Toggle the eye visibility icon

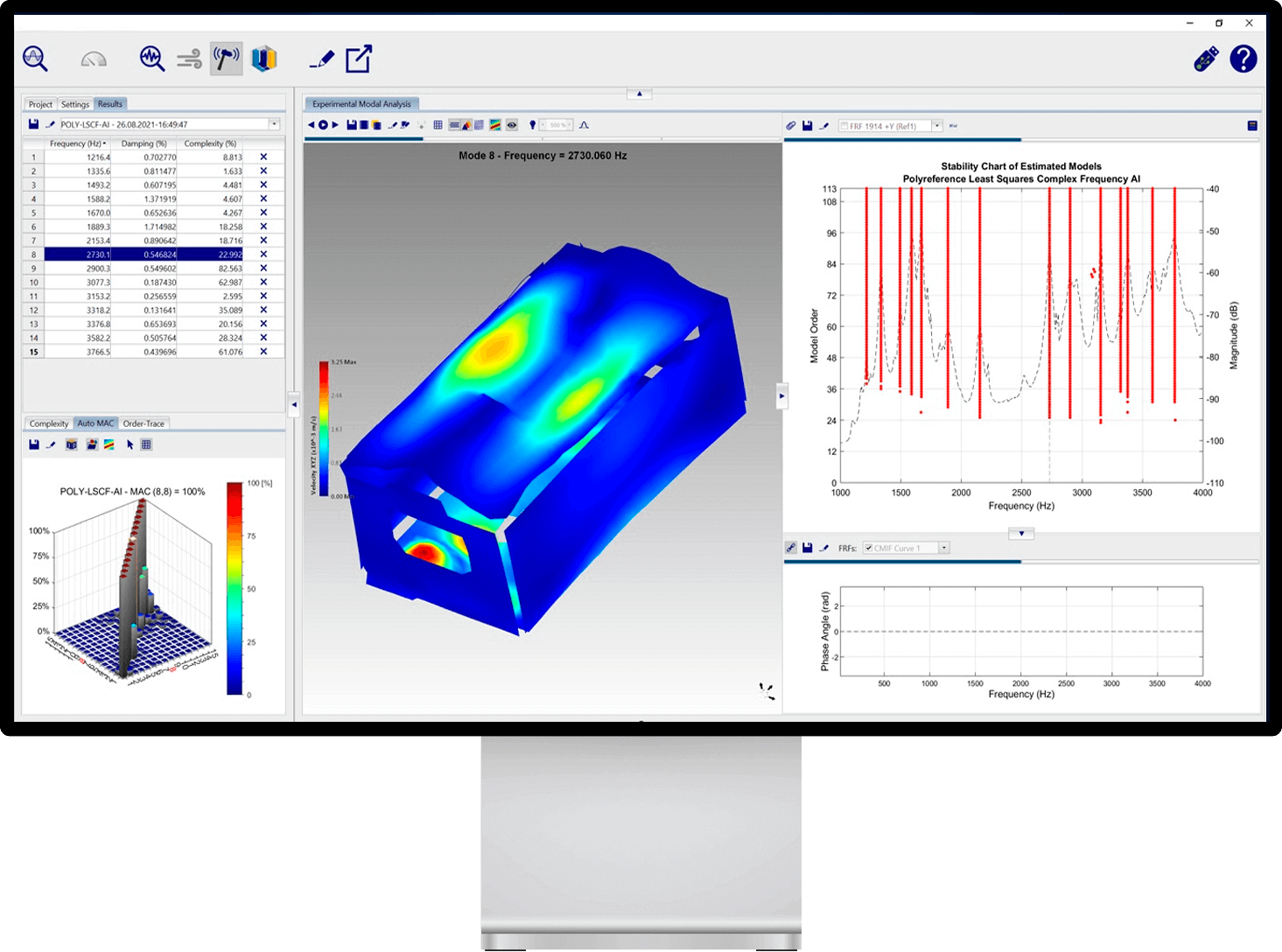pos(512,125)
